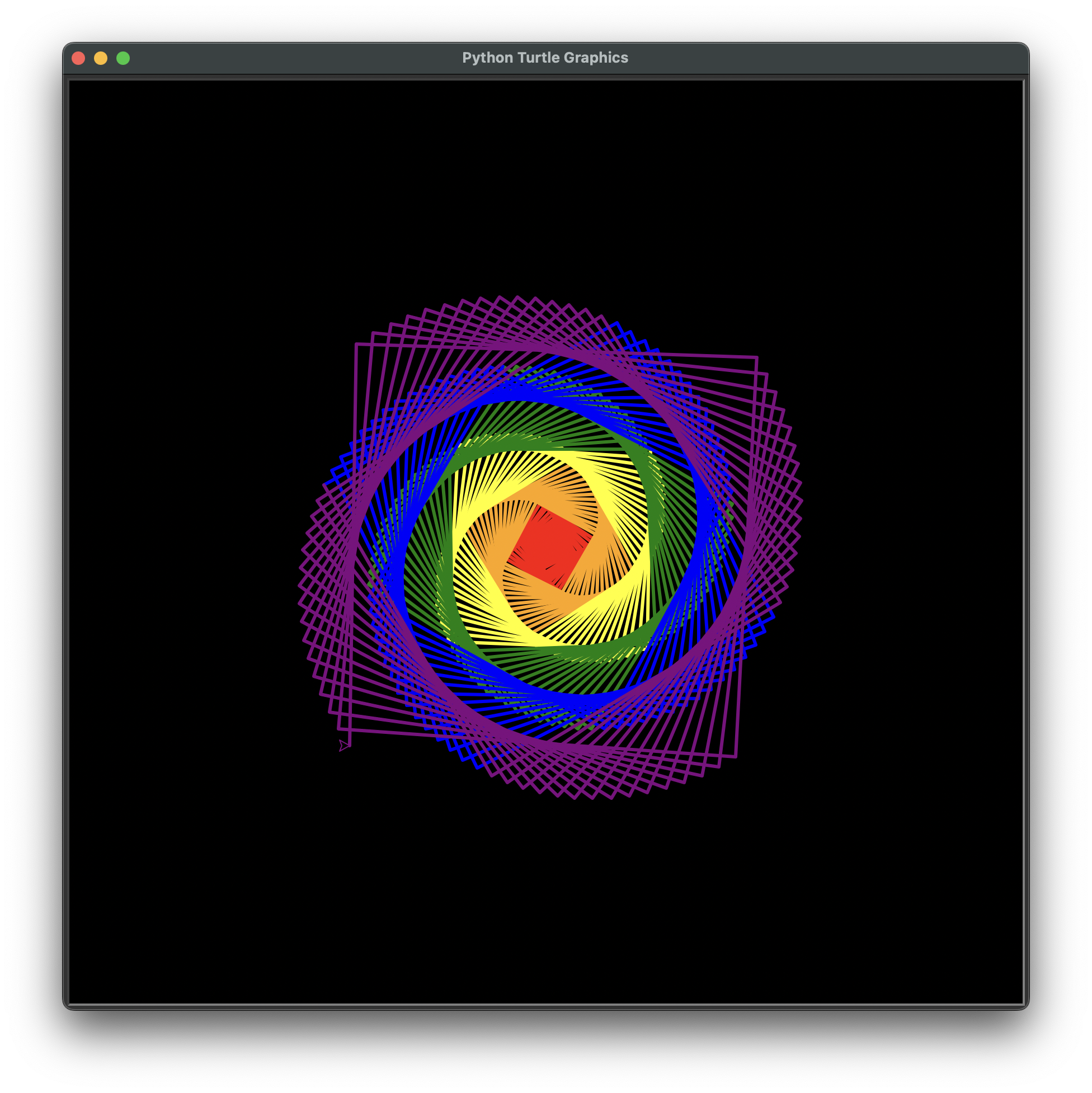Click "Python Turtle Graphics" title text
The width and height of the screenshot is (1092, 1093).
pos(545,58)
